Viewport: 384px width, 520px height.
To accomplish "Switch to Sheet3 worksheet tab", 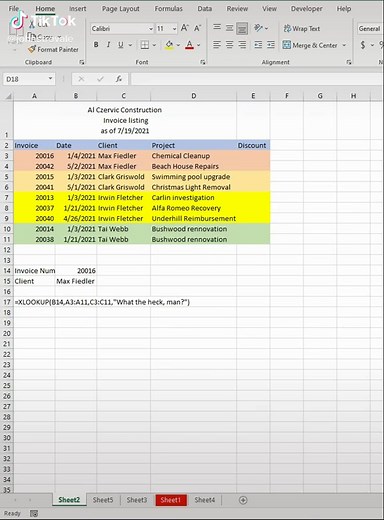I will pyautogui.click(x=137, y=500).
